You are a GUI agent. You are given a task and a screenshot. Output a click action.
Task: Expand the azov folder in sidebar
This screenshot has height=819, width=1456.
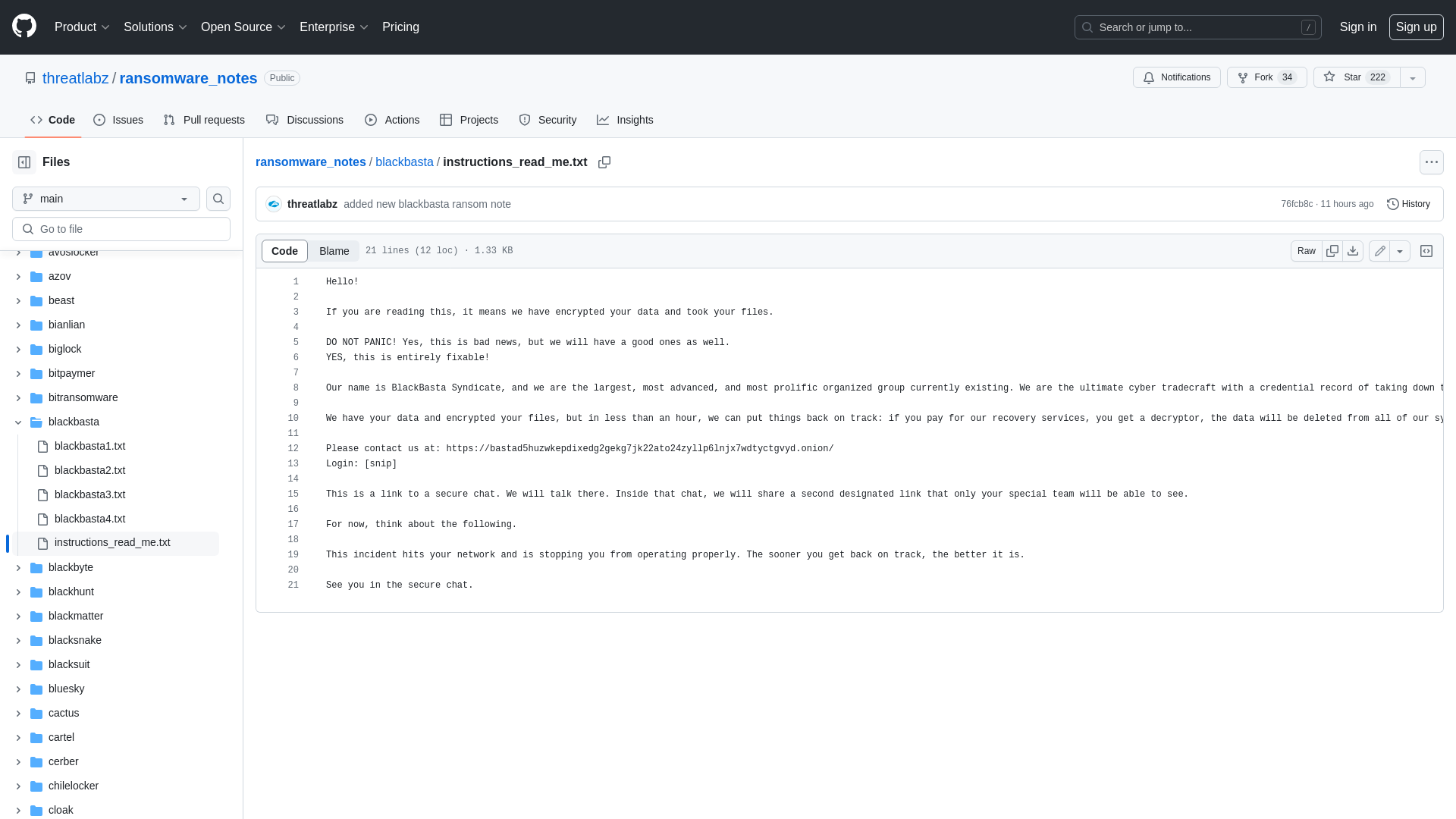[x=18, y=276]
